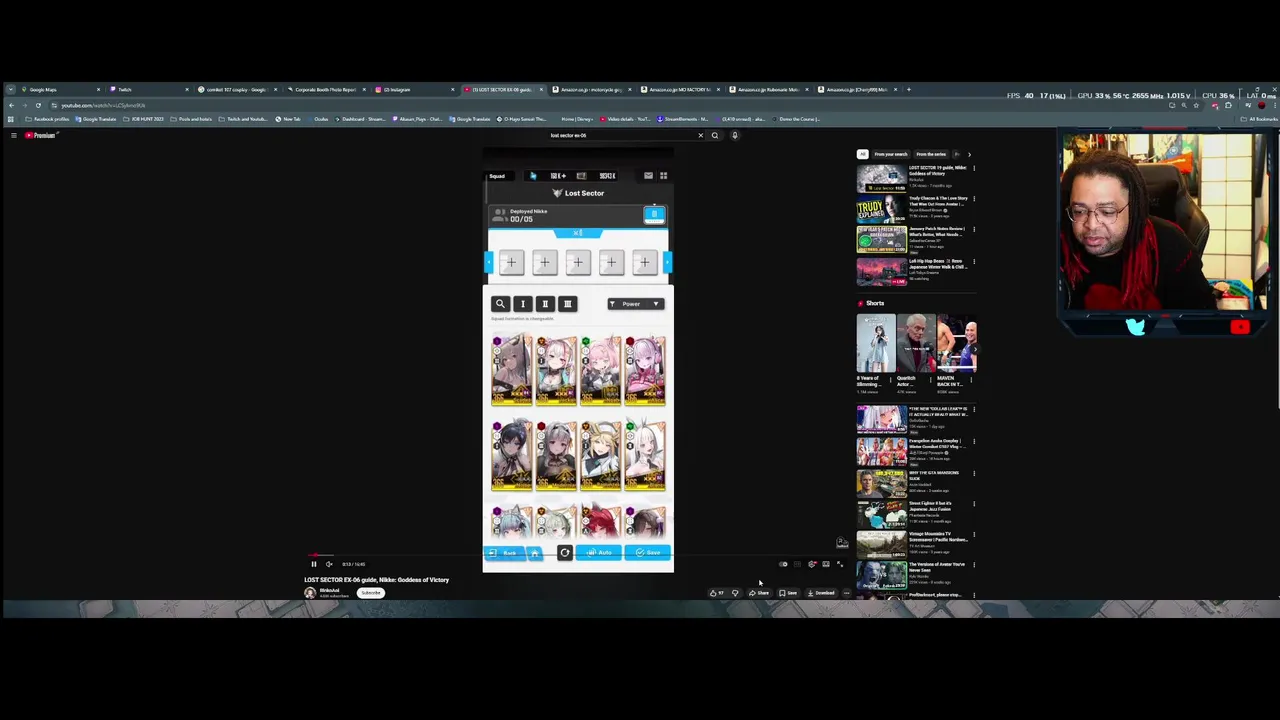Seek using the red video progress bar
Screen dimensions: 1280x720
point(578,555)
